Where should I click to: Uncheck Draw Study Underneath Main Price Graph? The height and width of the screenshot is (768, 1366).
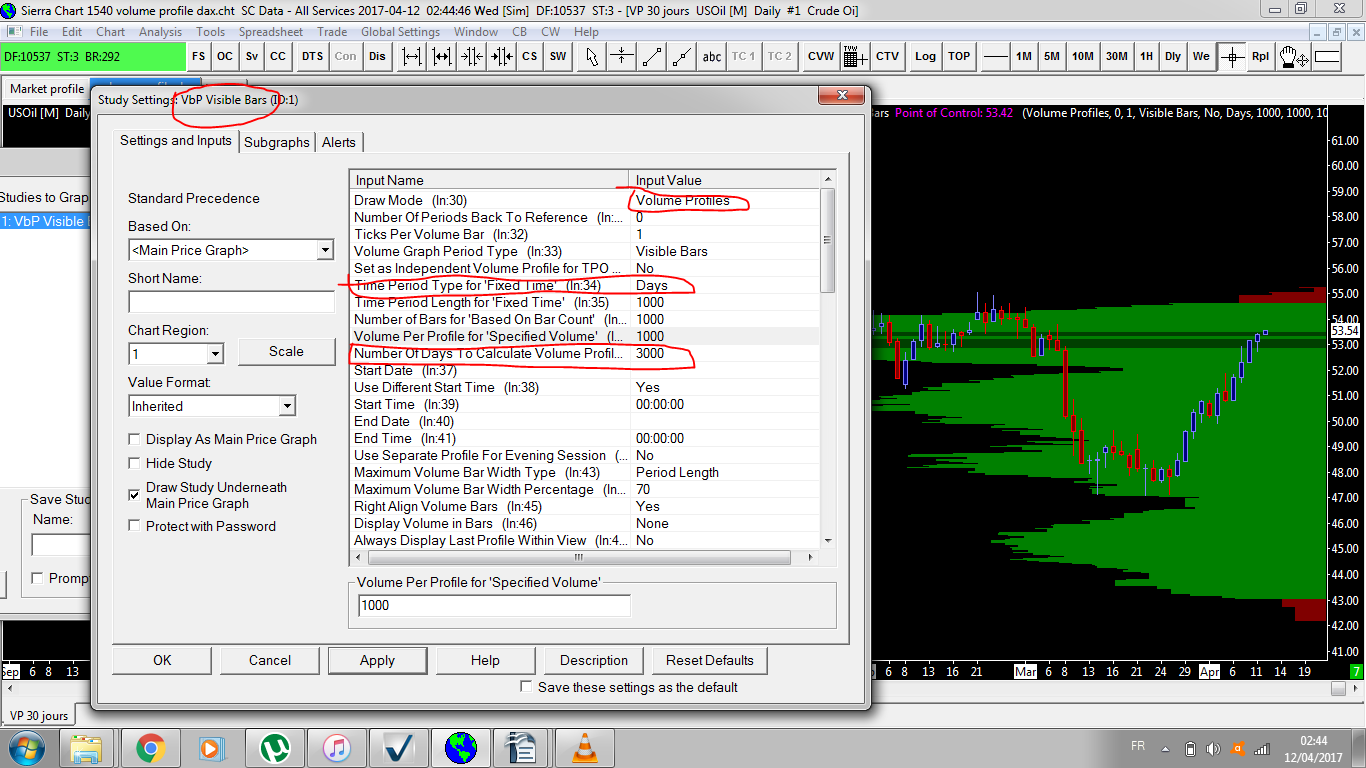135,495
